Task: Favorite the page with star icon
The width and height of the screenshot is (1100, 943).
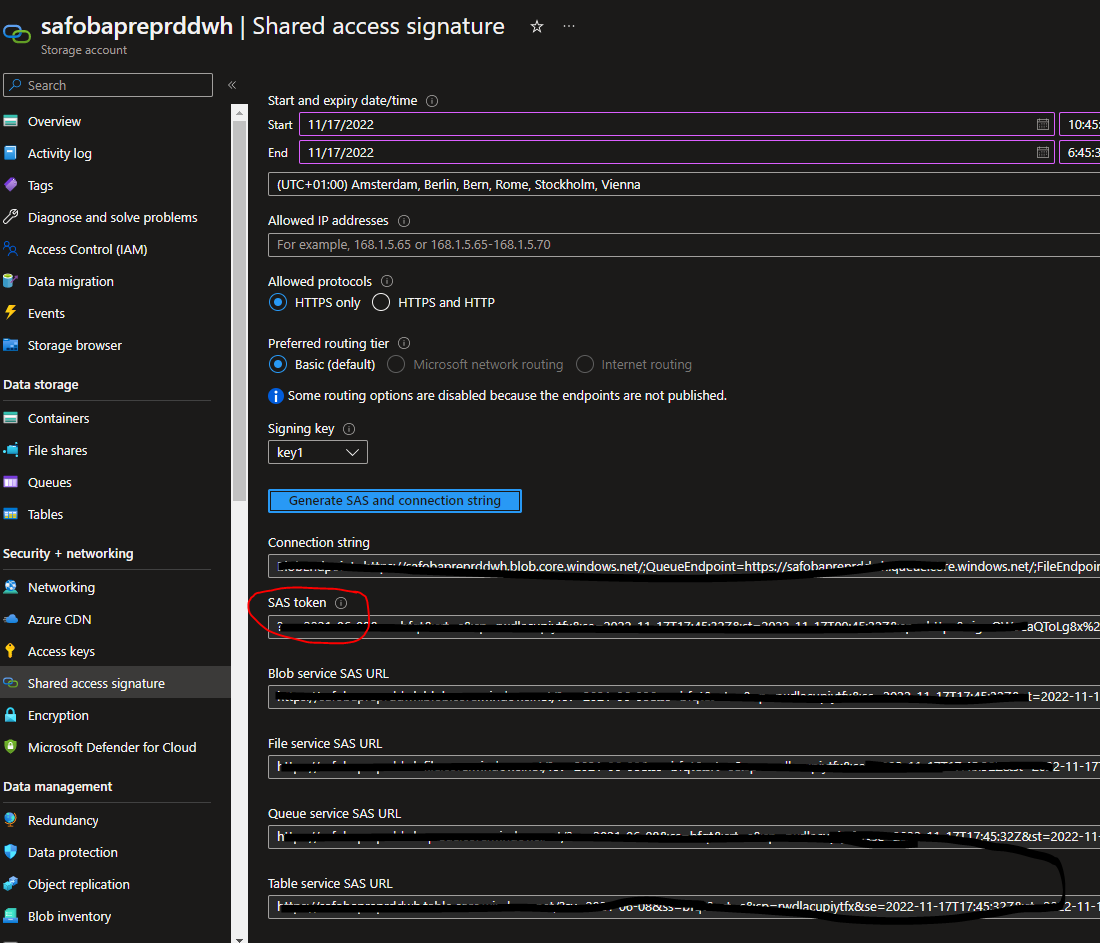Action: pyautogui.click(x=537, y=27)
